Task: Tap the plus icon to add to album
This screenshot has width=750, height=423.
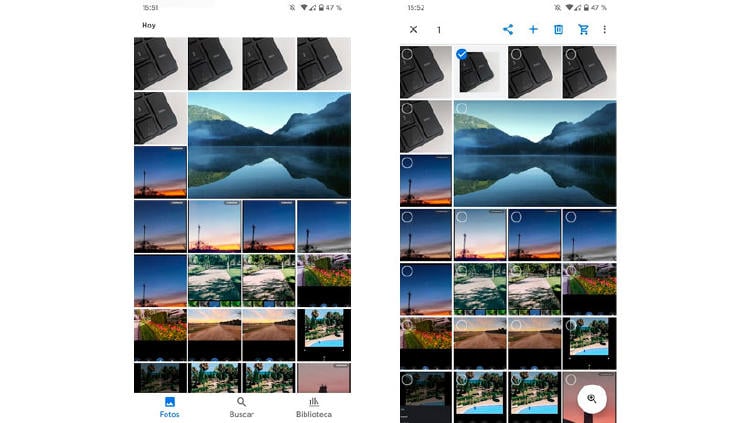Action: click(533, 30)
